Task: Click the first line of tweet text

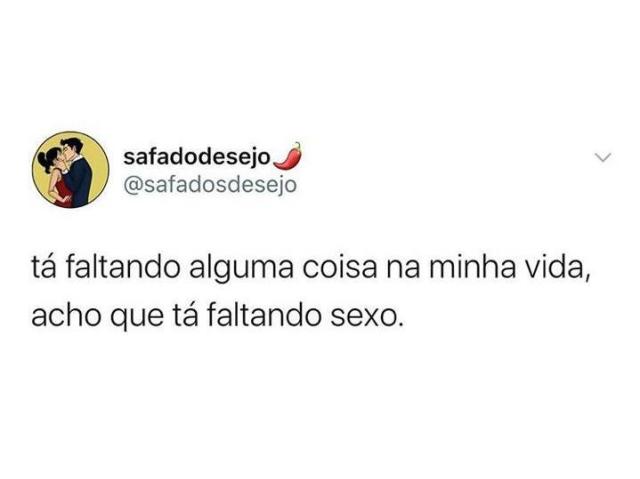Action: click(311, 270)
